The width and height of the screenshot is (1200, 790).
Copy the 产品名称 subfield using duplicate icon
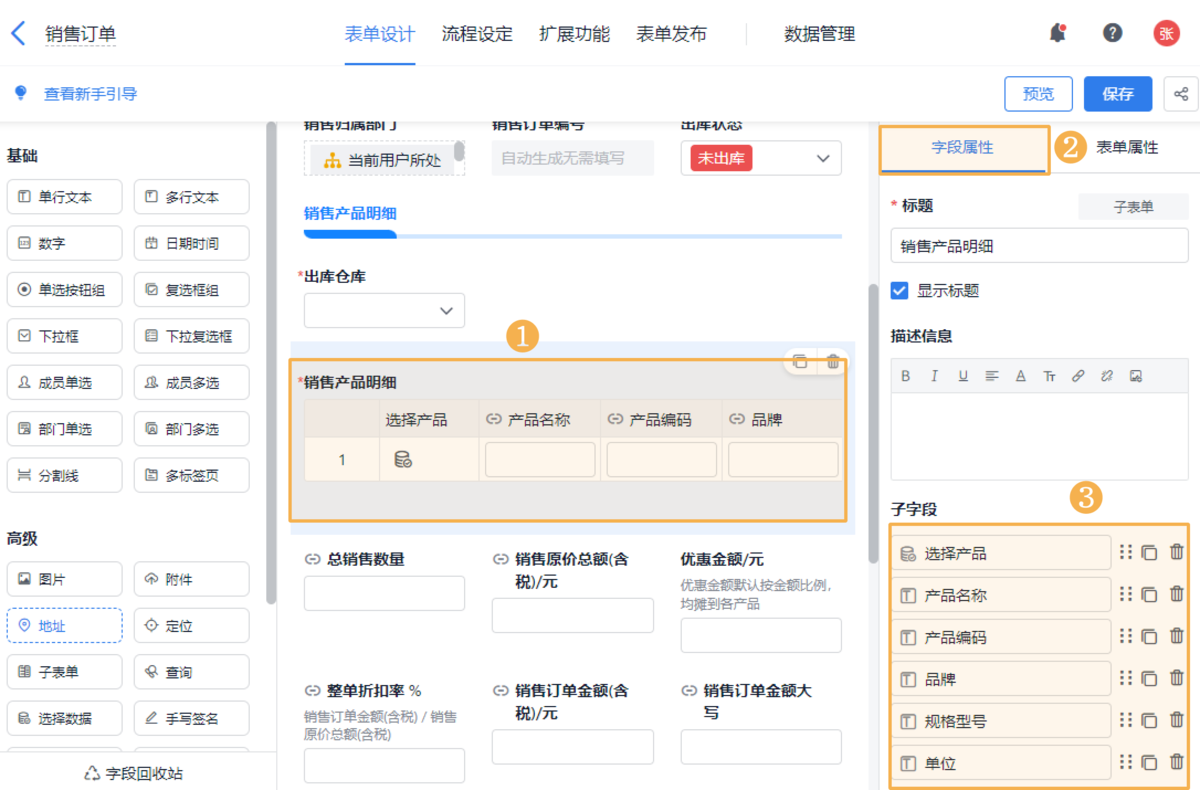click(1149, 595)
